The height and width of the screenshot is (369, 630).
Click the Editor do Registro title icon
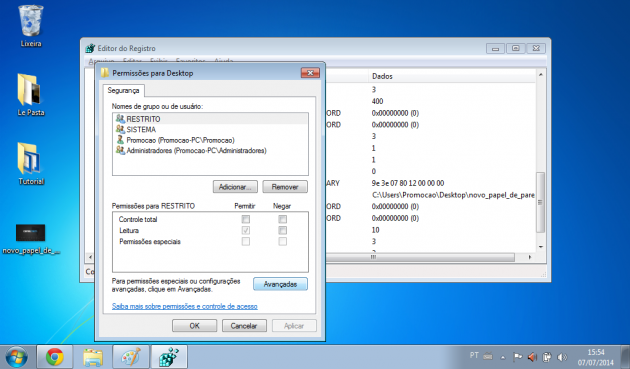(x=90, y=48)
